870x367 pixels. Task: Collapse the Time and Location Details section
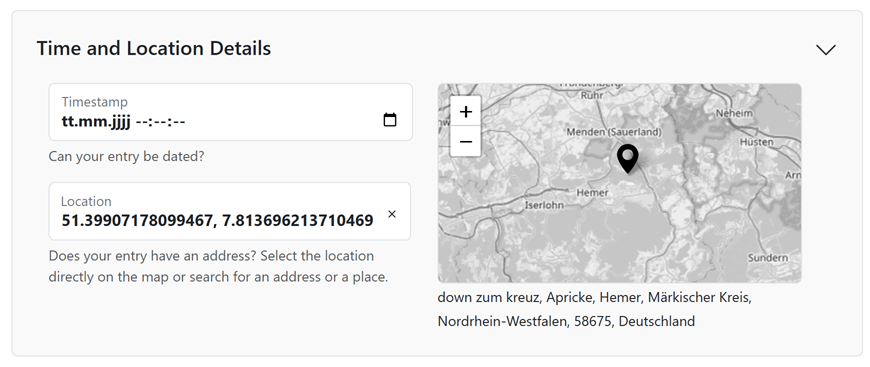tap(826, 49)
